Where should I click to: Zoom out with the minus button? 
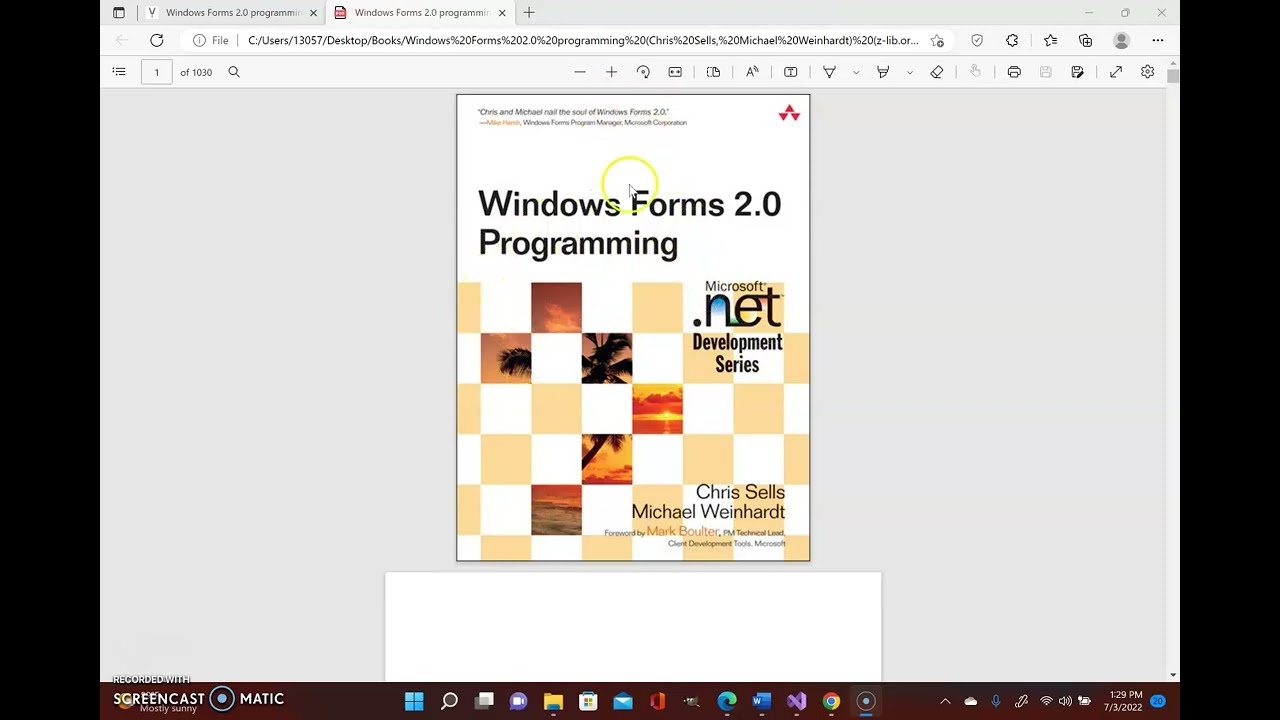580,72
